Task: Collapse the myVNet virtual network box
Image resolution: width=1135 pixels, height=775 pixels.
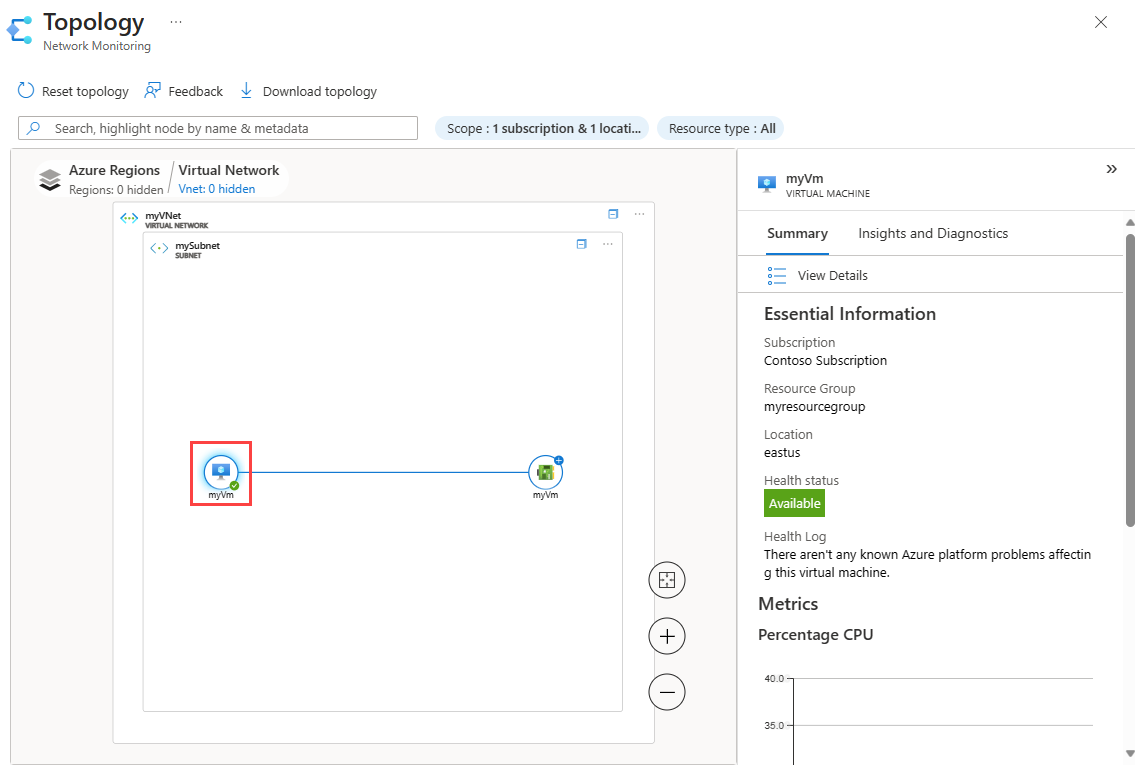Action: click(x=613, y=214)
